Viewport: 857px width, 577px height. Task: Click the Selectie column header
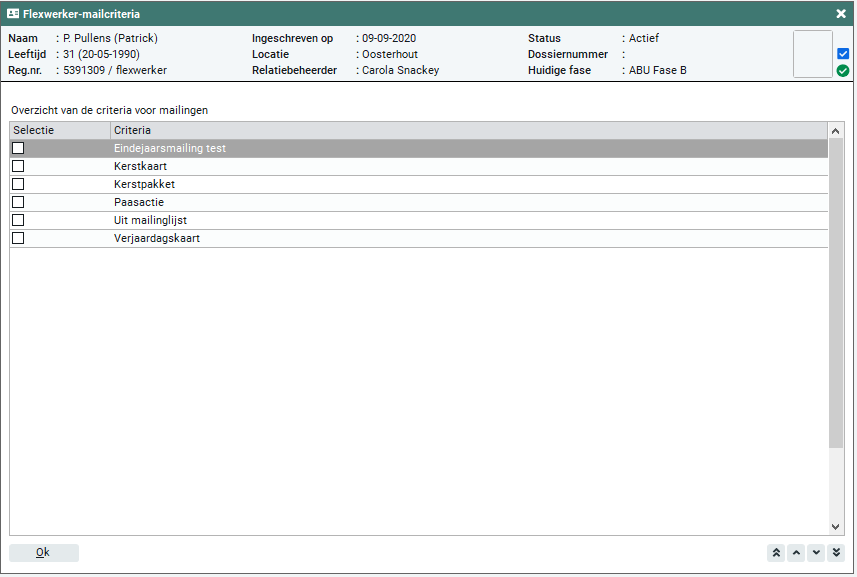pyautogui.click(x=59, y=130)
